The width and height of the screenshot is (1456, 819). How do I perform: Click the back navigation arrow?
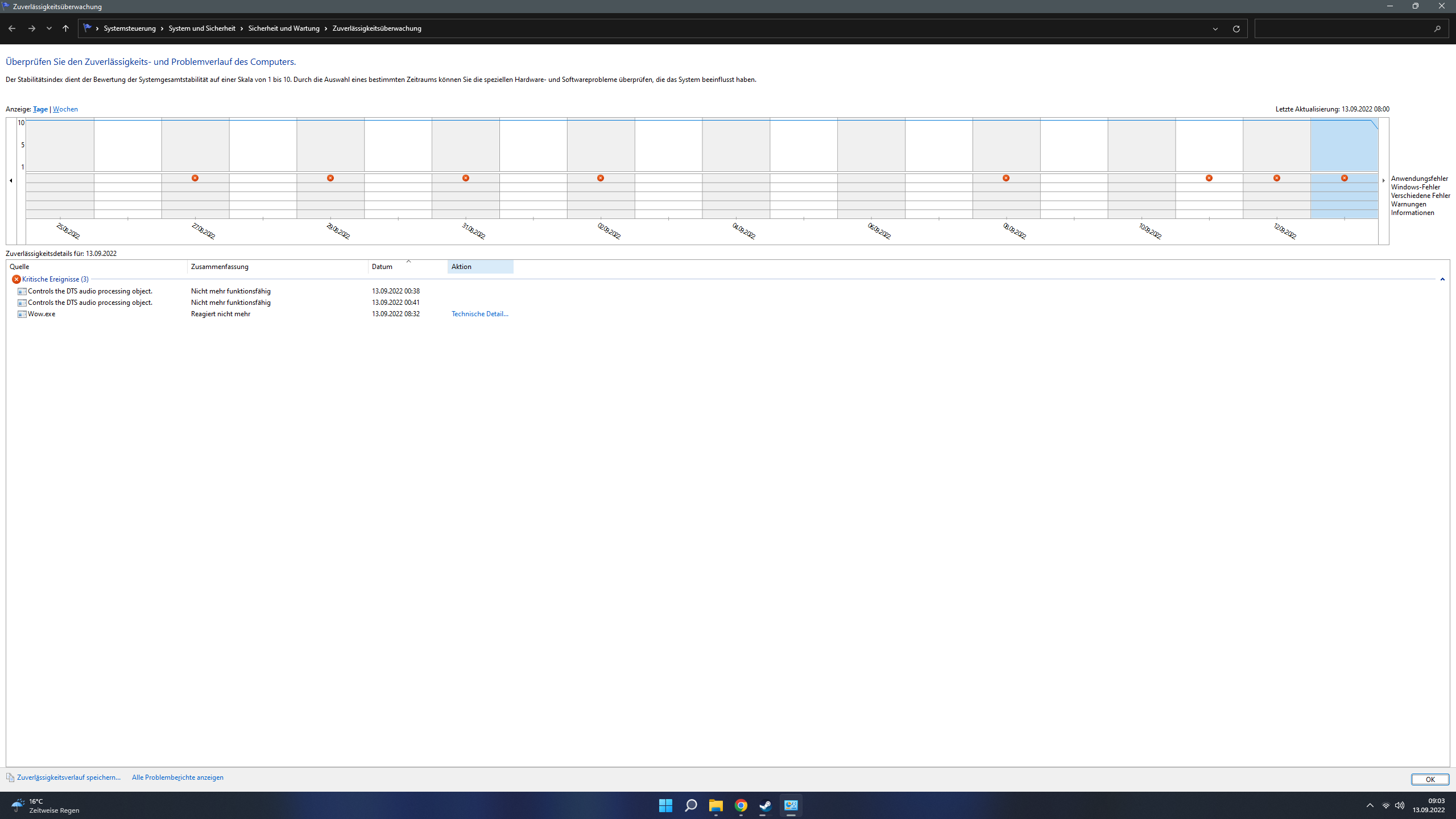click(12, 28)
